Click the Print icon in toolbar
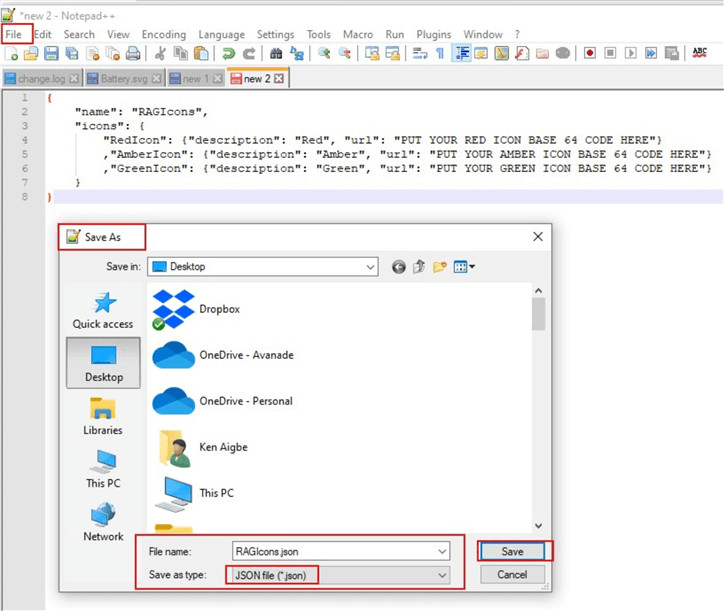The image size is (724, 611). click(132, 54)
